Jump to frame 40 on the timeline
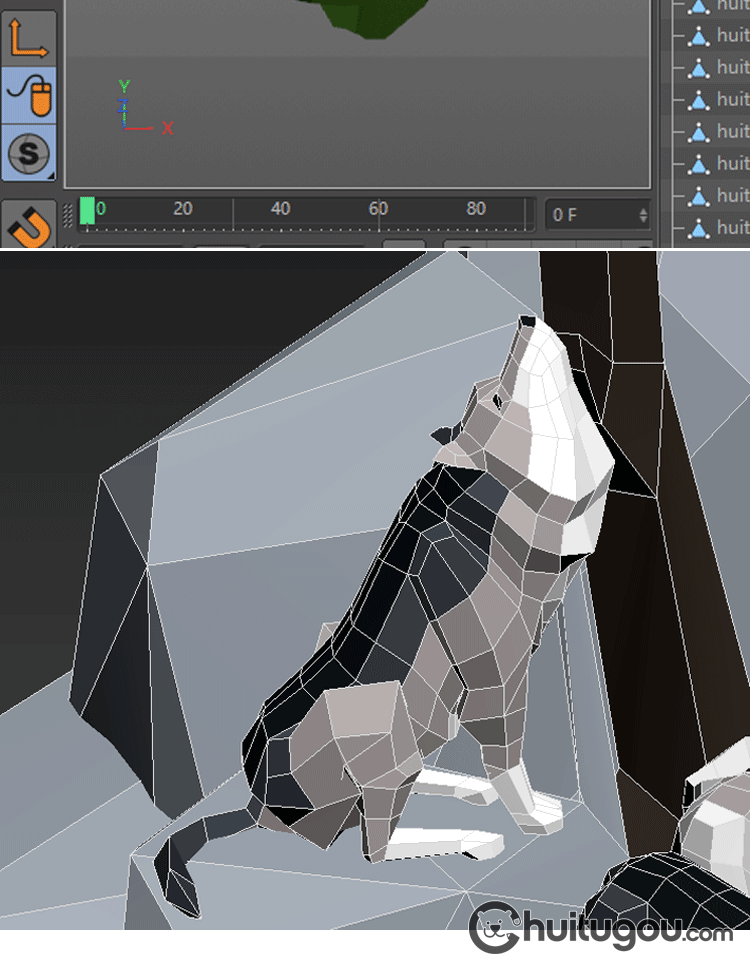 click(281, 209)
